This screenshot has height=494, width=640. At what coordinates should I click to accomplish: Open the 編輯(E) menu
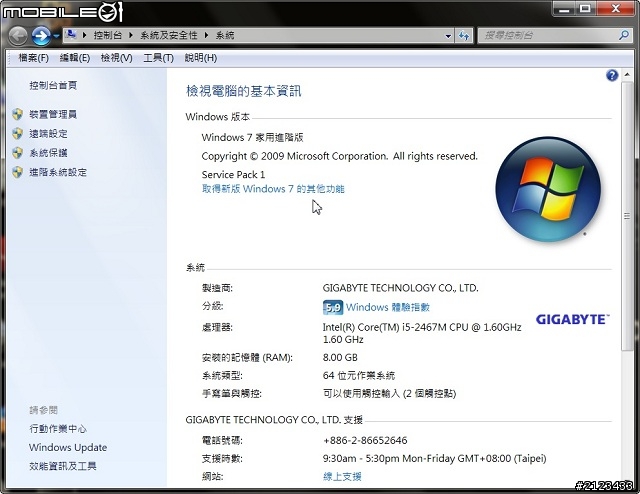pos(75,58)
